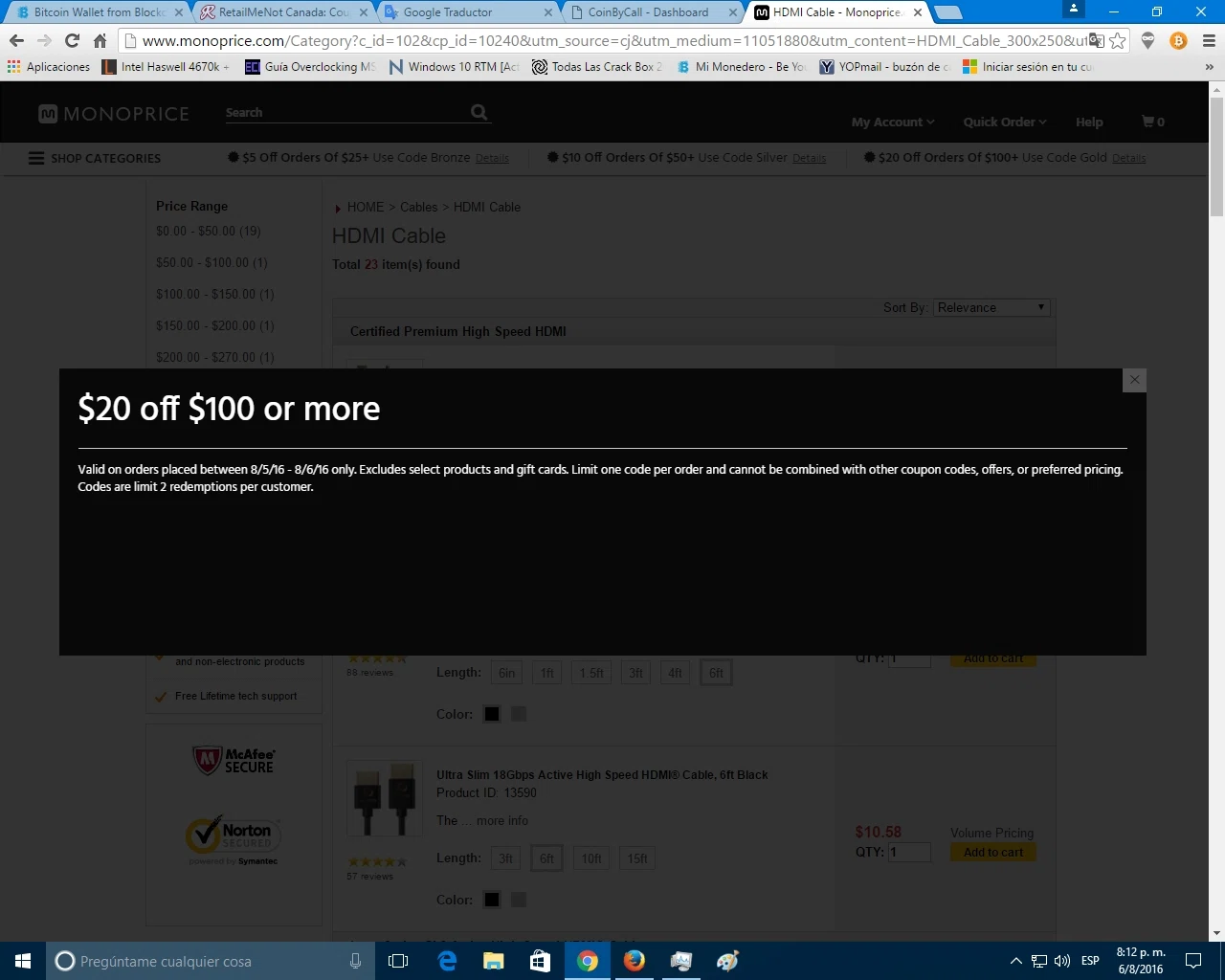Click the Bitcoin extension icon in toolbar

(x=1178, y=40)
